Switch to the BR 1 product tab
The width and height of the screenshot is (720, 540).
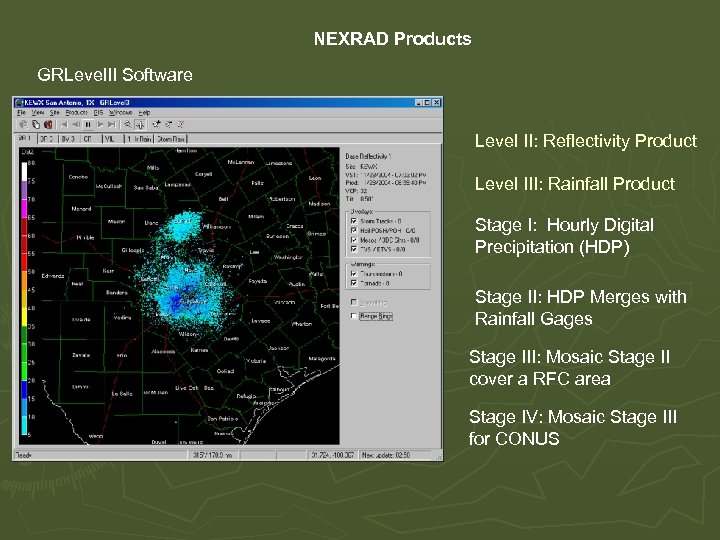point(25,138)
